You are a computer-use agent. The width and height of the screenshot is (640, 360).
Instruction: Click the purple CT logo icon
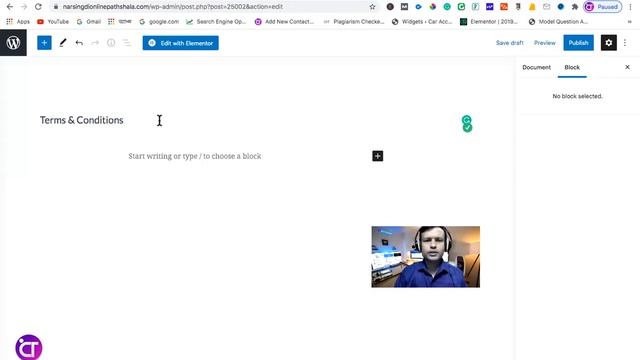click(29, 347)
